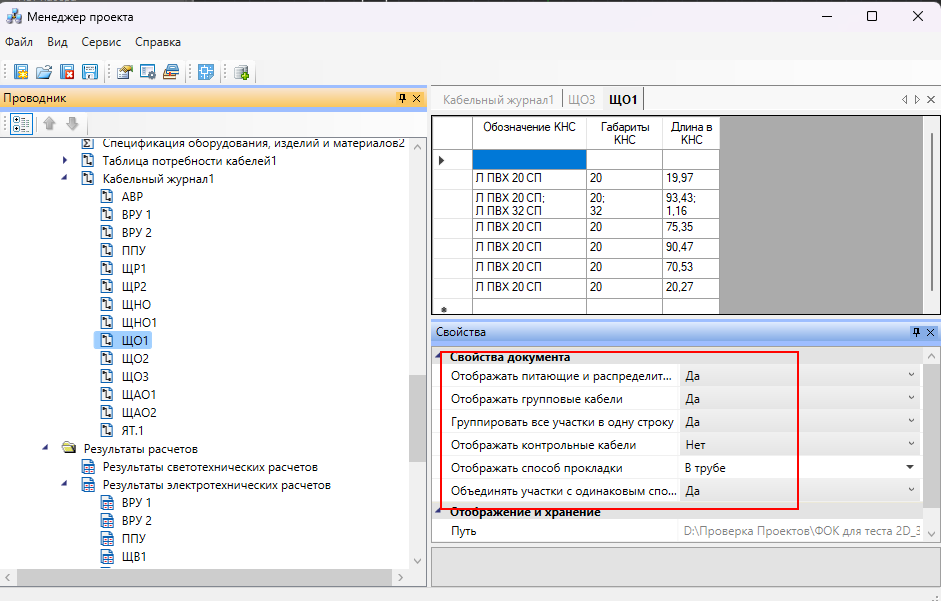This screenshot has height=601, width=941.
Task: Open the Сервис menu
Action: pos(101,42)
